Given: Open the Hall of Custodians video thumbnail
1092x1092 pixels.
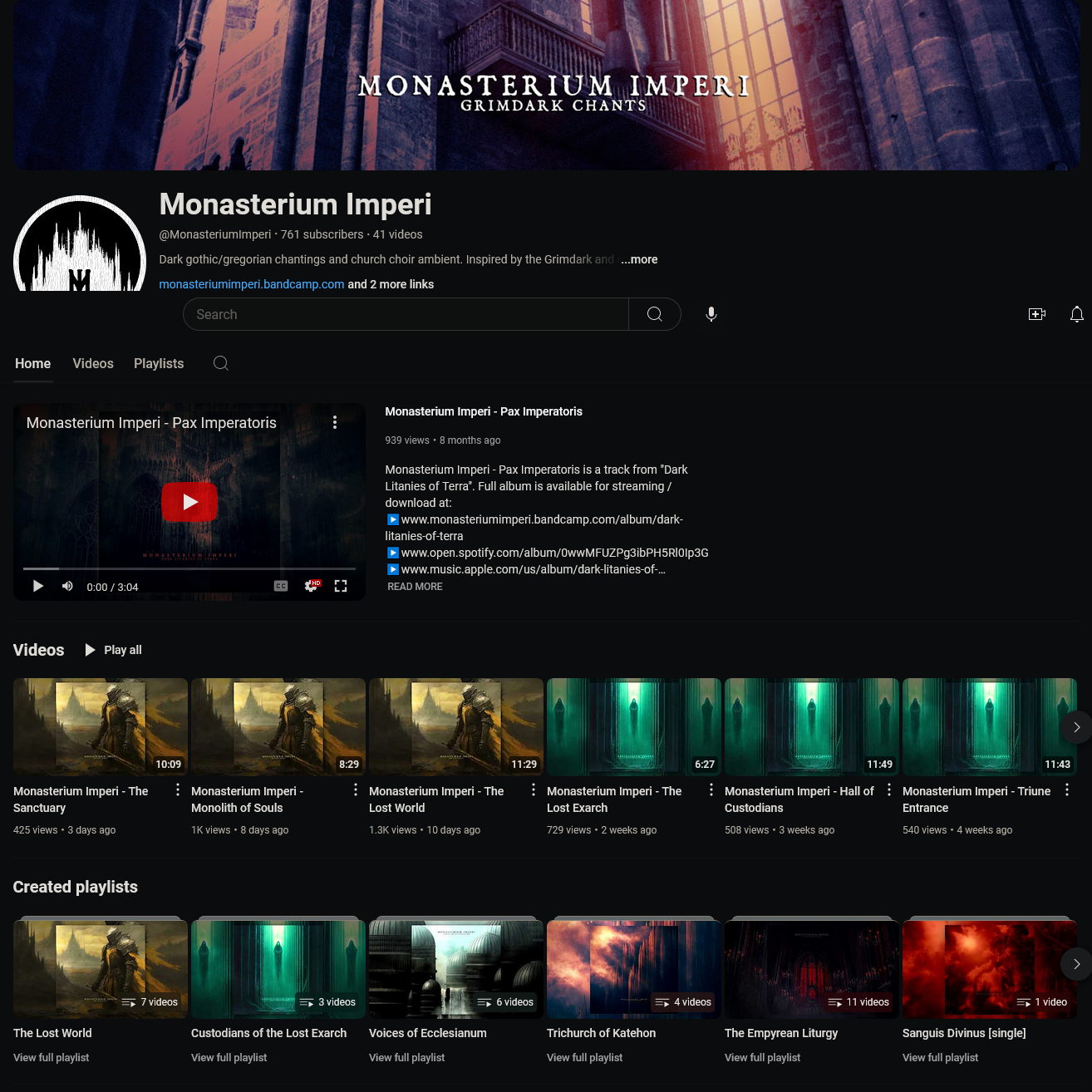Looking at the screenshot, I should click(x=812, y=727).
